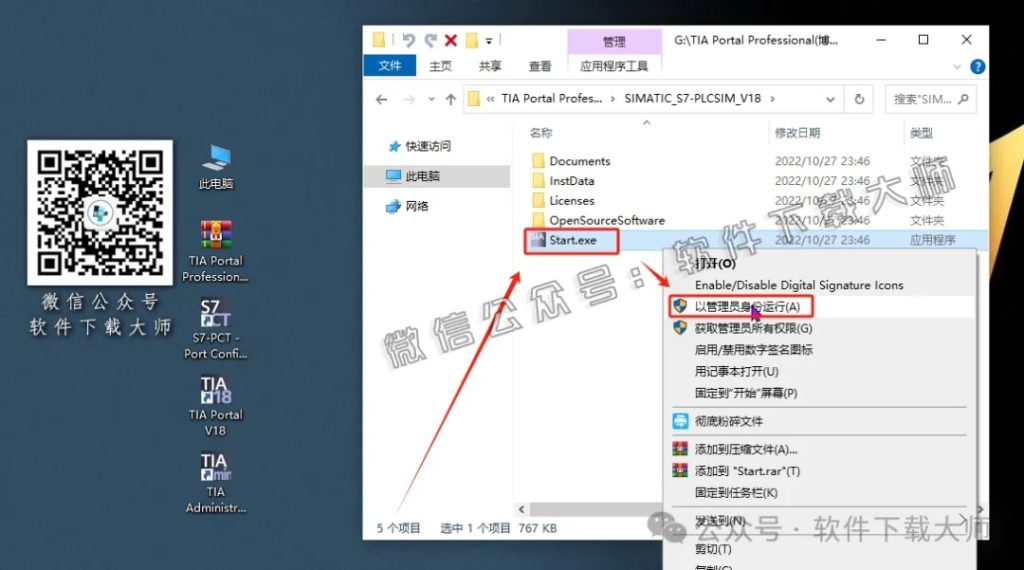Select the Start.exe file
The width and height of the screenshot is (1024, 570).
pyautogui.click(x=572, y=240)
